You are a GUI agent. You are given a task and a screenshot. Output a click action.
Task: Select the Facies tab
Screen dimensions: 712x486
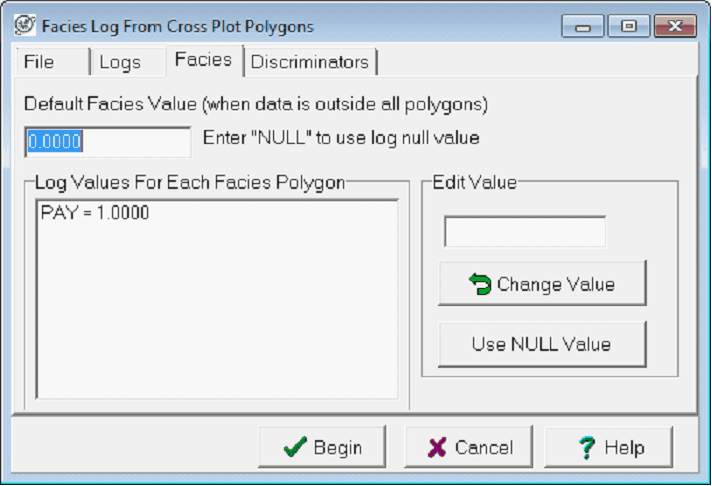203,60
